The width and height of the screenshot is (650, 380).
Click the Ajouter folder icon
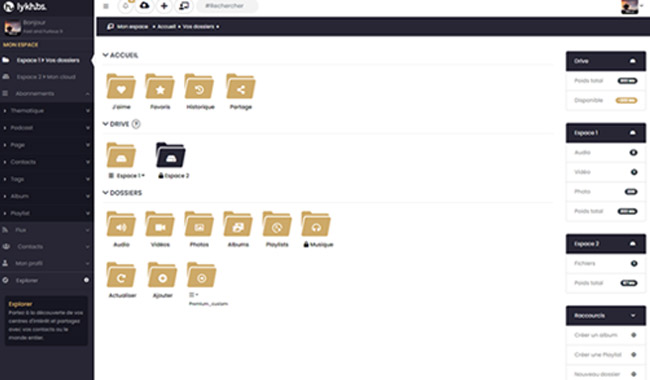[162, 275]
